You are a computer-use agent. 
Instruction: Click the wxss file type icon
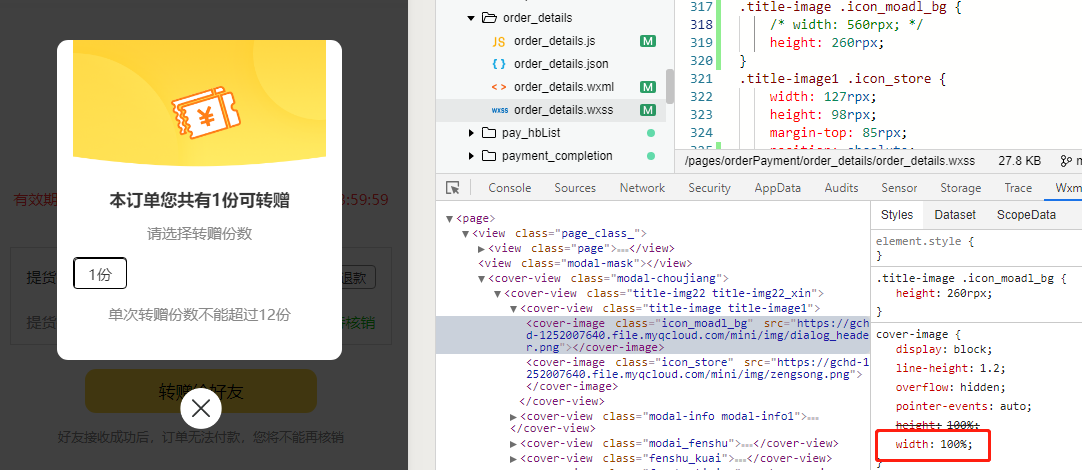(499, 110)
